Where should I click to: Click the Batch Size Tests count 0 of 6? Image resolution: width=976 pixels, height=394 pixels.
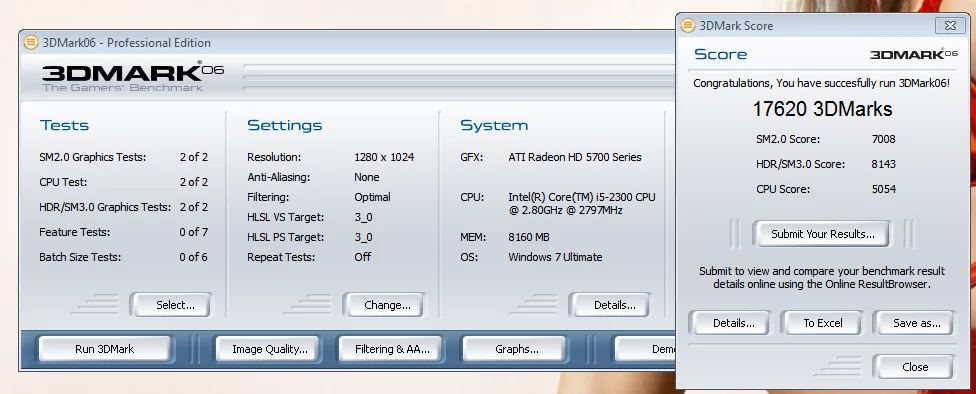(194, 257)
